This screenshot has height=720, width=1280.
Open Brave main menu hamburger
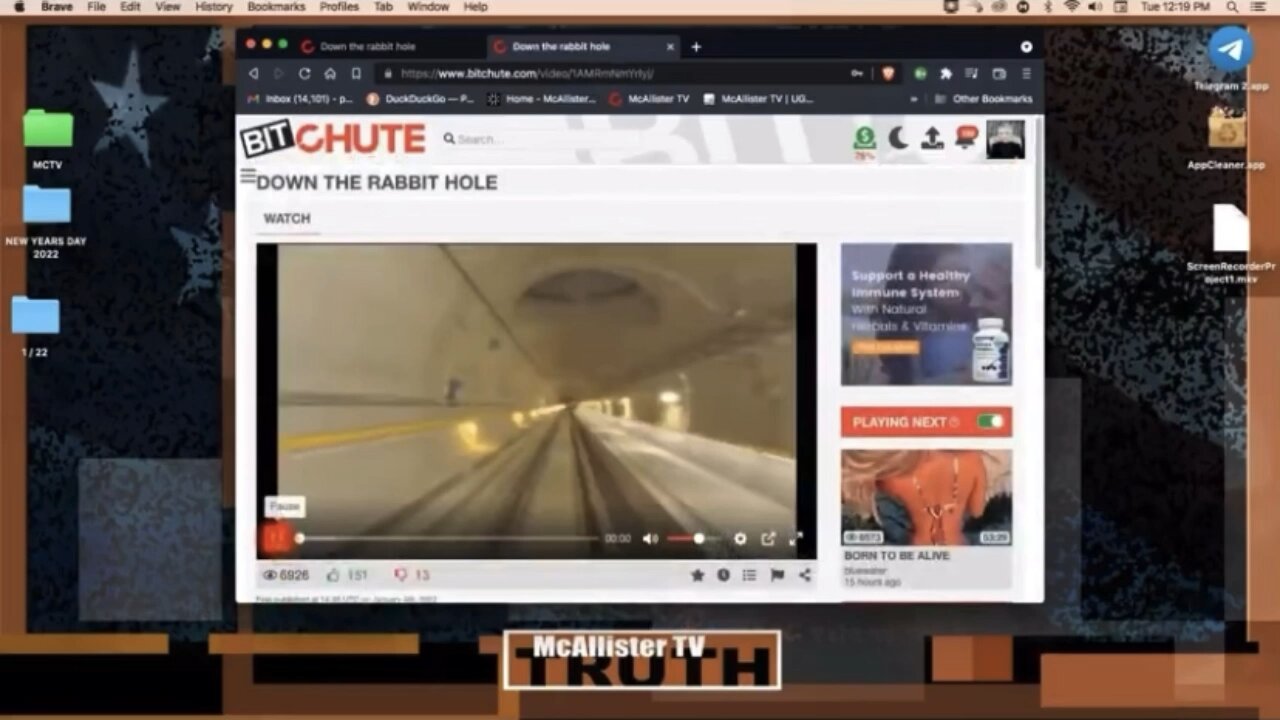point(1026,73)
